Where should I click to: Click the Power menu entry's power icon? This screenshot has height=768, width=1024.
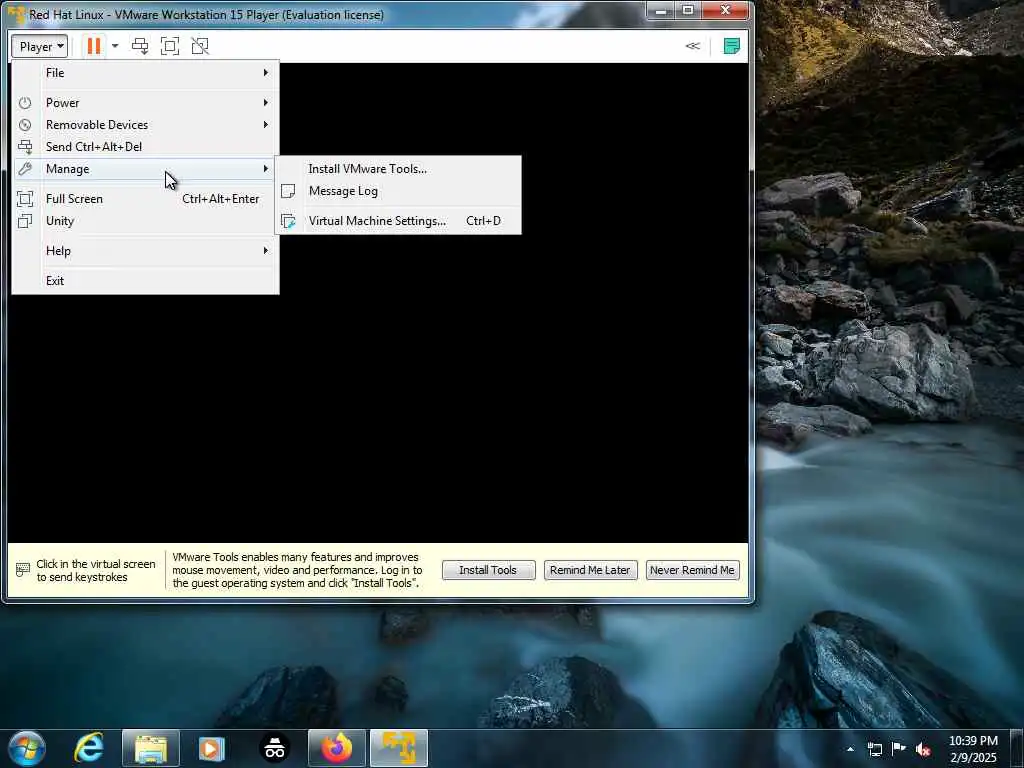pos(25,103)
